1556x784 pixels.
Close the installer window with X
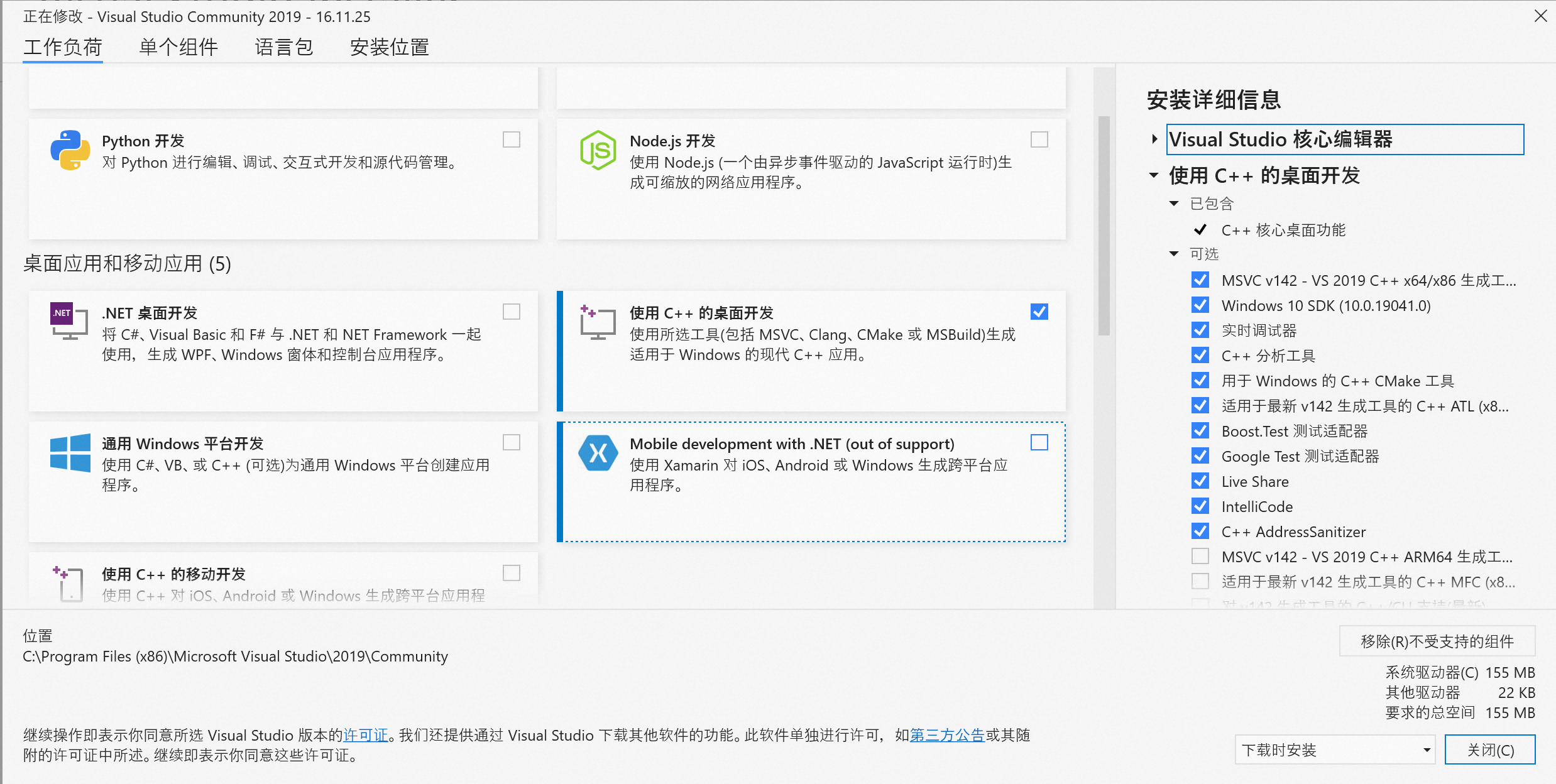1540,16
